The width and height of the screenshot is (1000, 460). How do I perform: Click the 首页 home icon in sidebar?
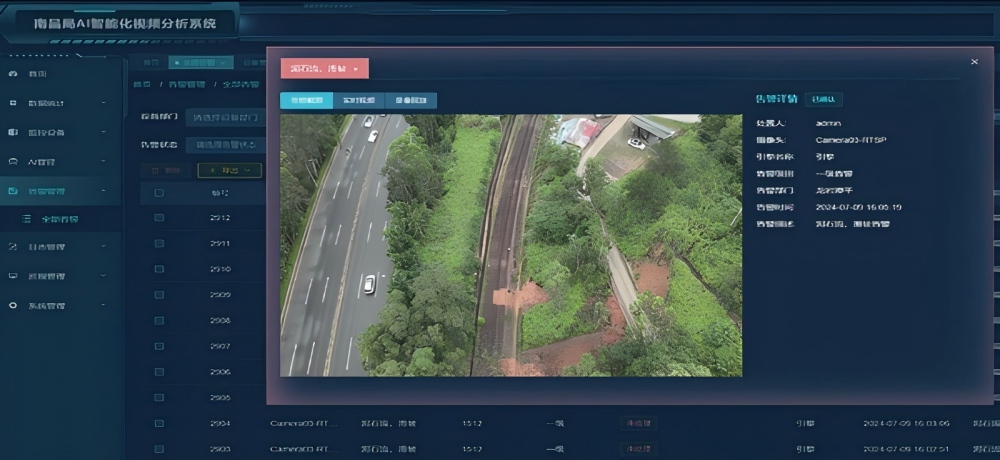13,74
